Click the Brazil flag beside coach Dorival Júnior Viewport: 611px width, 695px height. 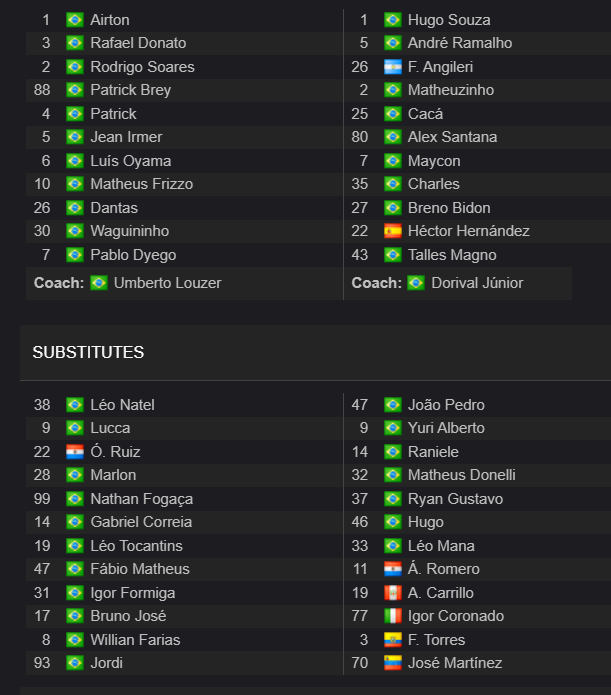click(416, 283)
